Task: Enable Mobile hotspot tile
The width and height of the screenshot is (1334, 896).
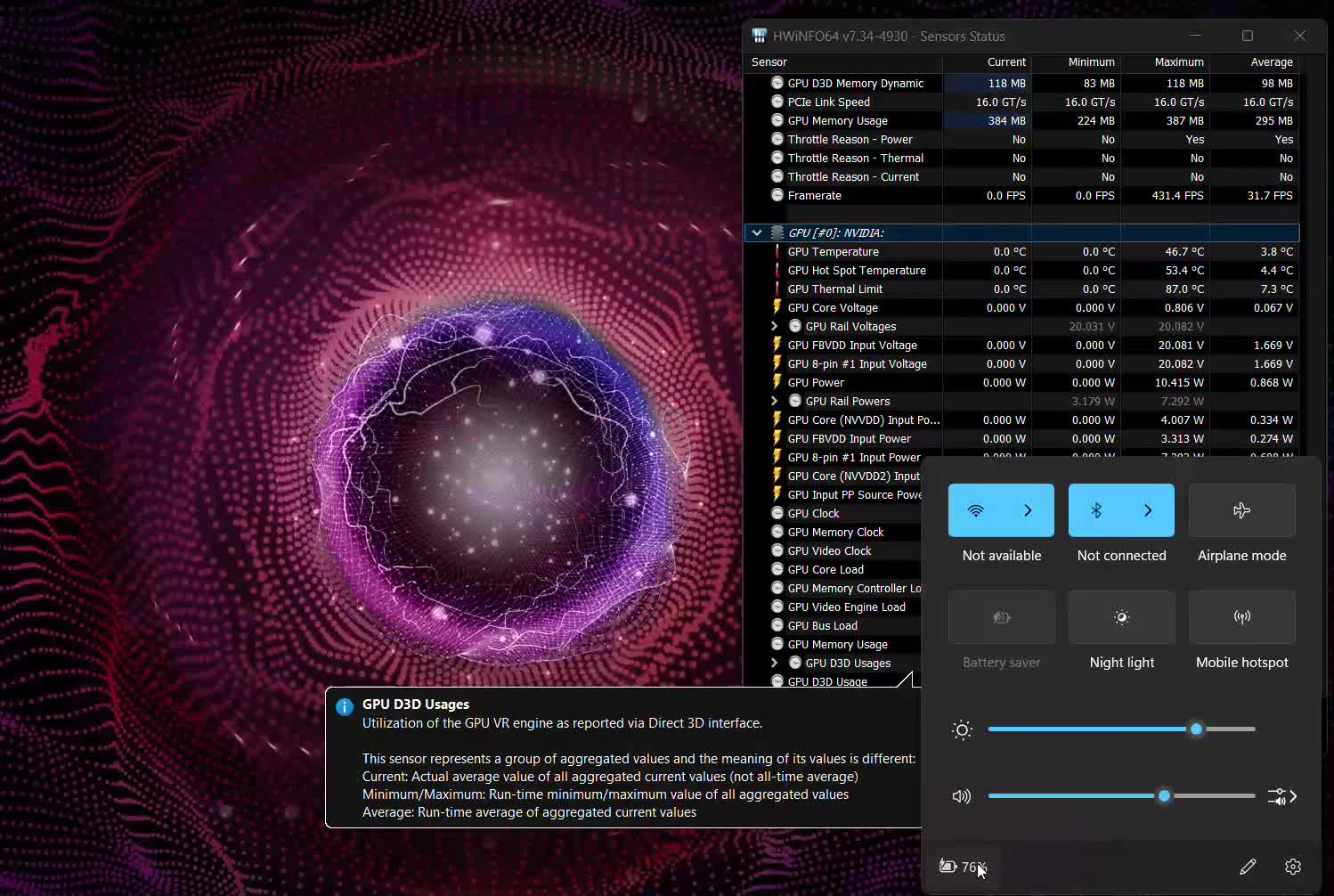Action: pyautogui.click(x=1241, y=617)
